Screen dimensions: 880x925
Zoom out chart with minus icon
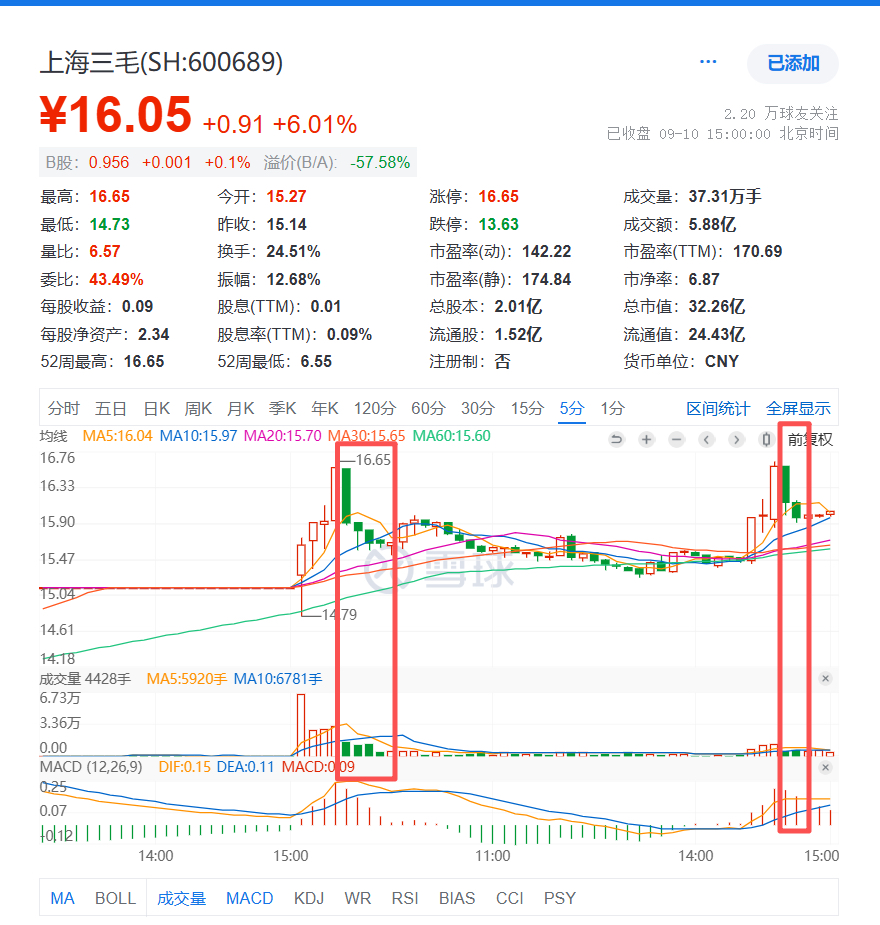[x=677, y=439]
